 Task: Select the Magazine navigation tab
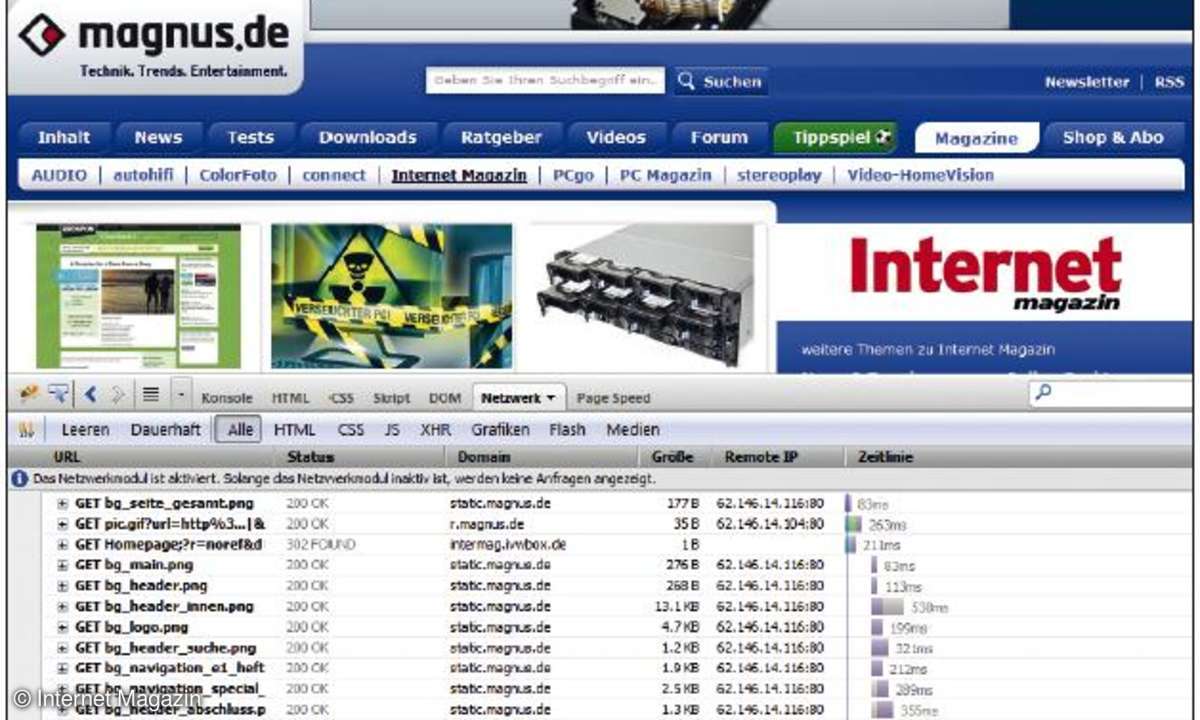[x=976, y=138]
